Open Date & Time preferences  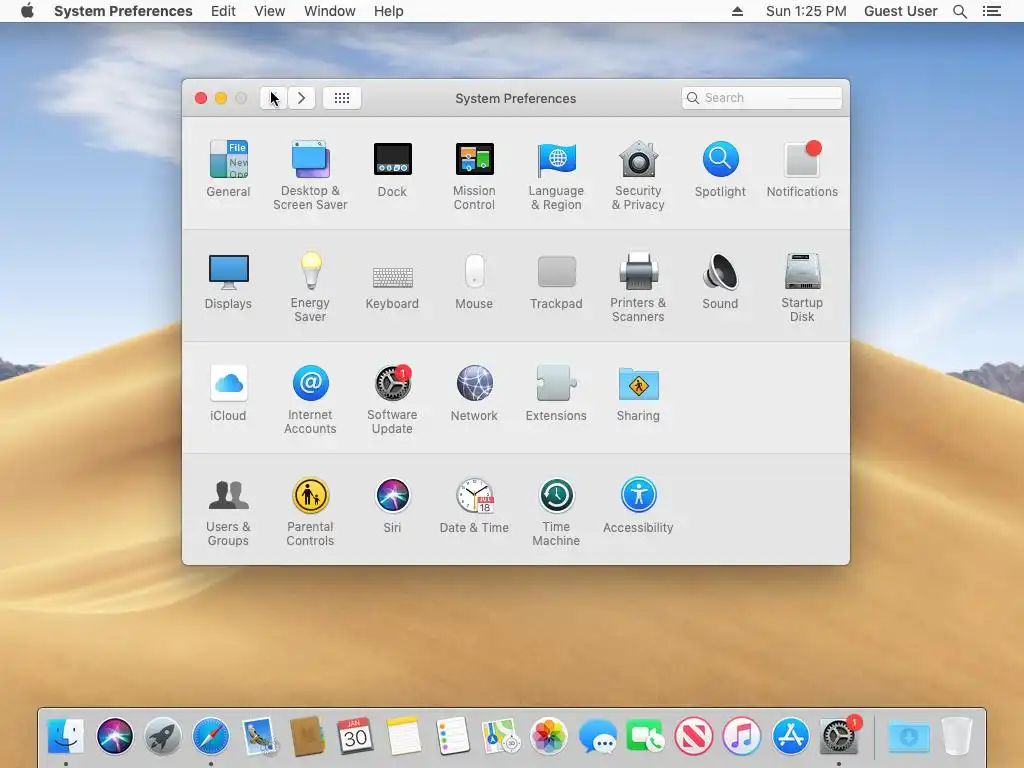click(474, 505)
